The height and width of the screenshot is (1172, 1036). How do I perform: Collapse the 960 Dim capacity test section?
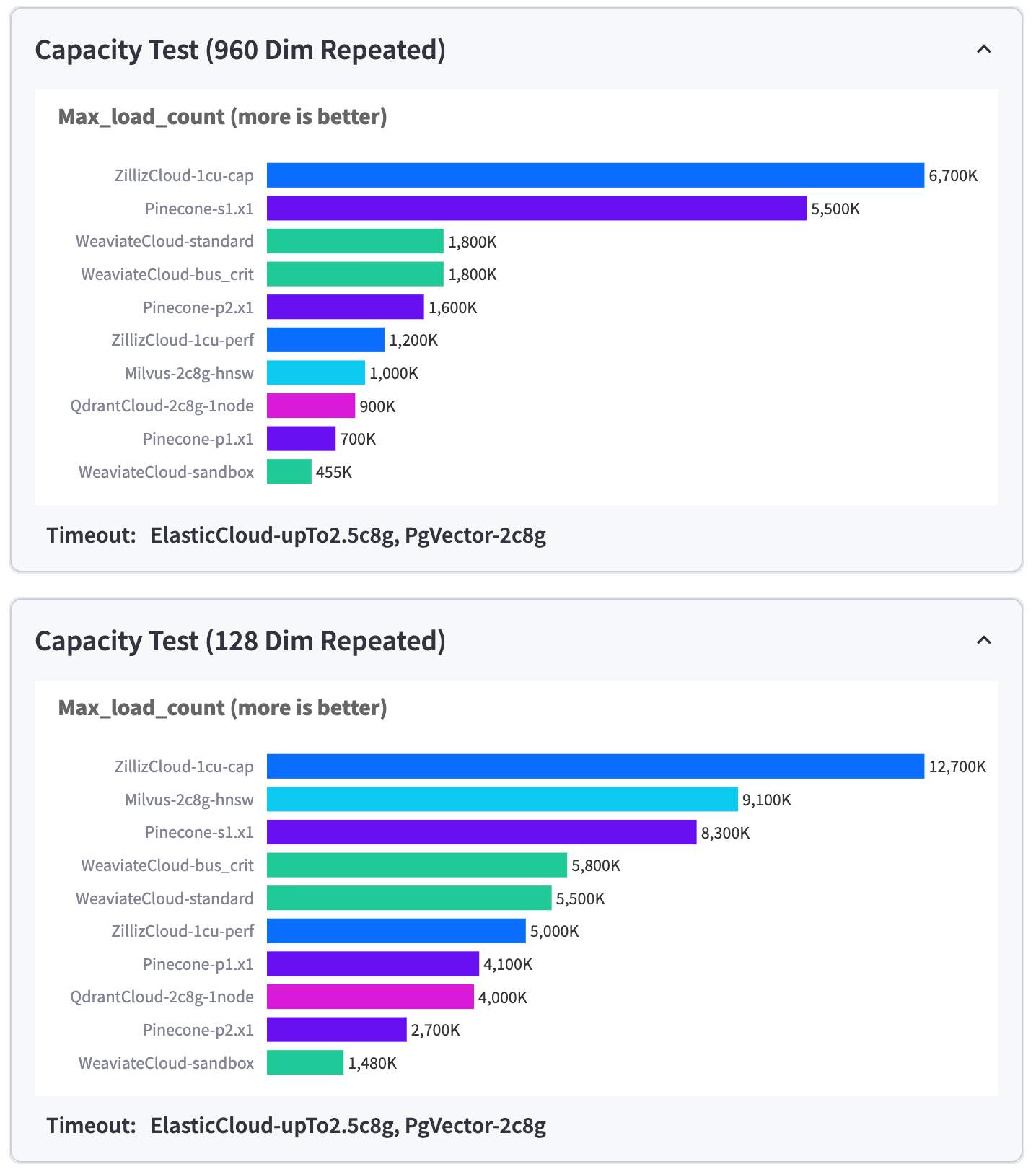983,50
